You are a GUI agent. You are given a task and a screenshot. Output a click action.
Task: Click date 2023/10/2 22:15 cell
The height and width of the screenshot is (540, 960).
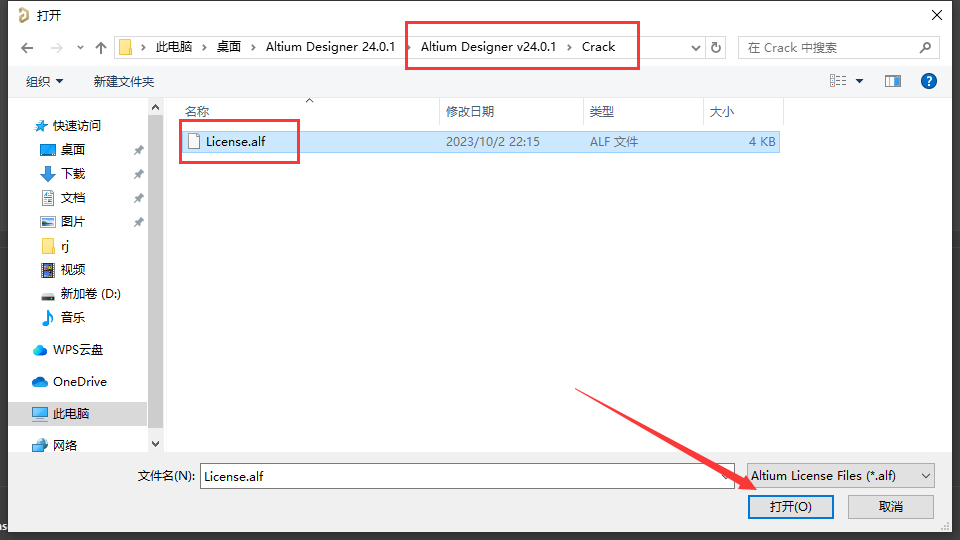[x=493, y=141]
